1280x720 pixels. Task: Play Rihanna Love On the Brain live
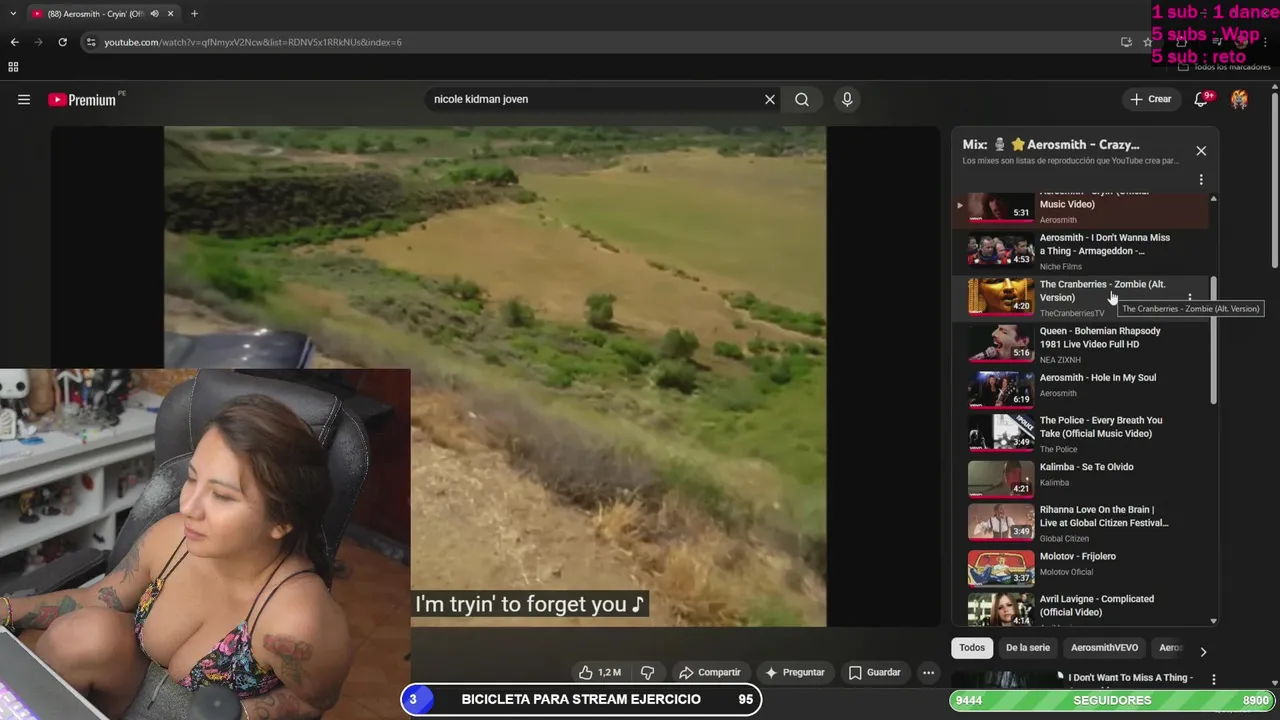tap(1104, 516)
